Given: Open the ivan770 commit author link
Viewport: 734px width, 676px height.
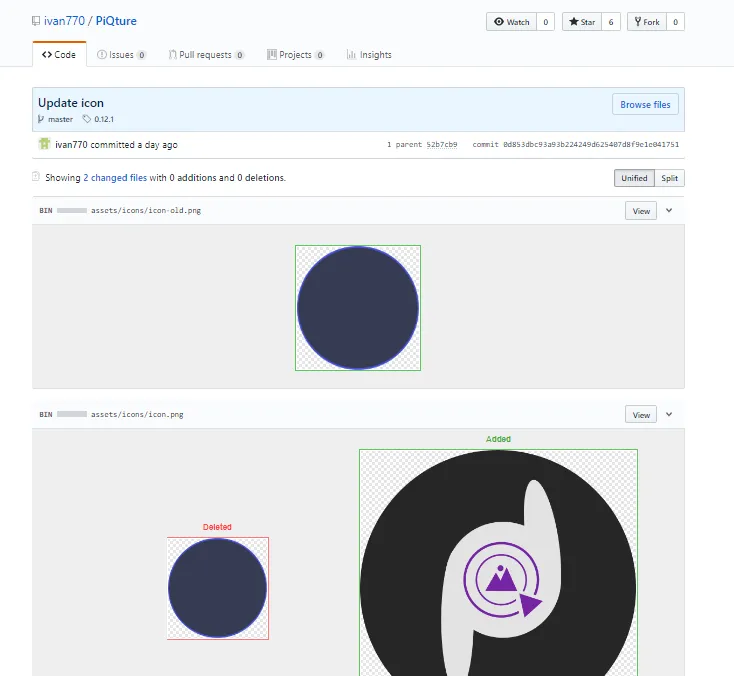Looking at the screenshot, I should point(71,145).
